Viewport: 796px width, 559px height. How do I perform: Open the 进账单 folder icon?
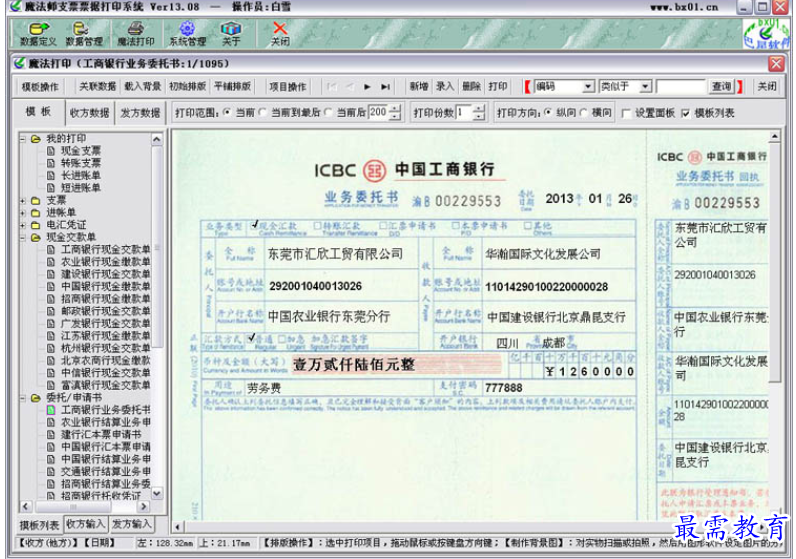[36, 212]
